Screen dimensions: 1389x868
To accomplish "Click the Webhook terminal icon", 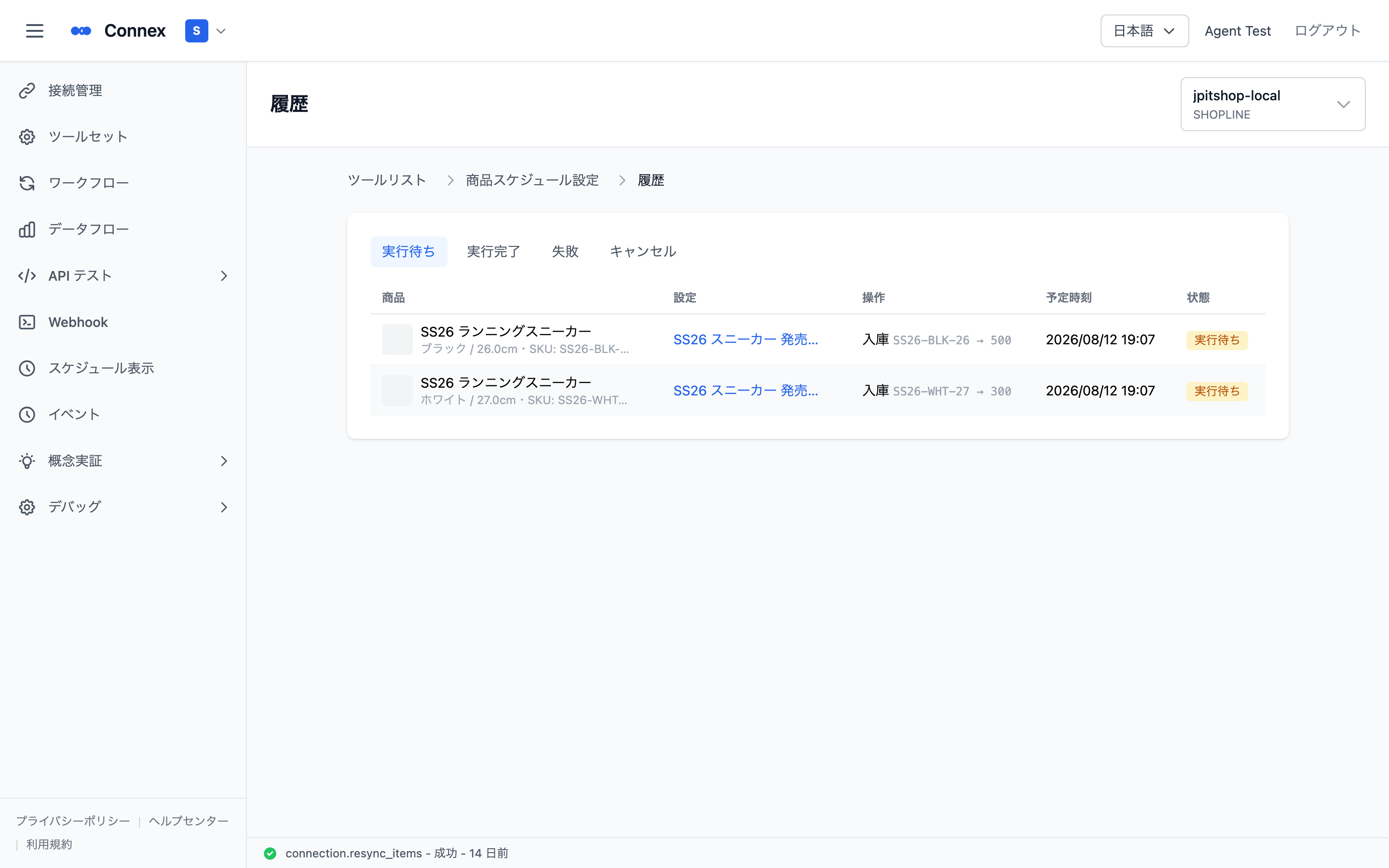I will click(x=27, y=322).
